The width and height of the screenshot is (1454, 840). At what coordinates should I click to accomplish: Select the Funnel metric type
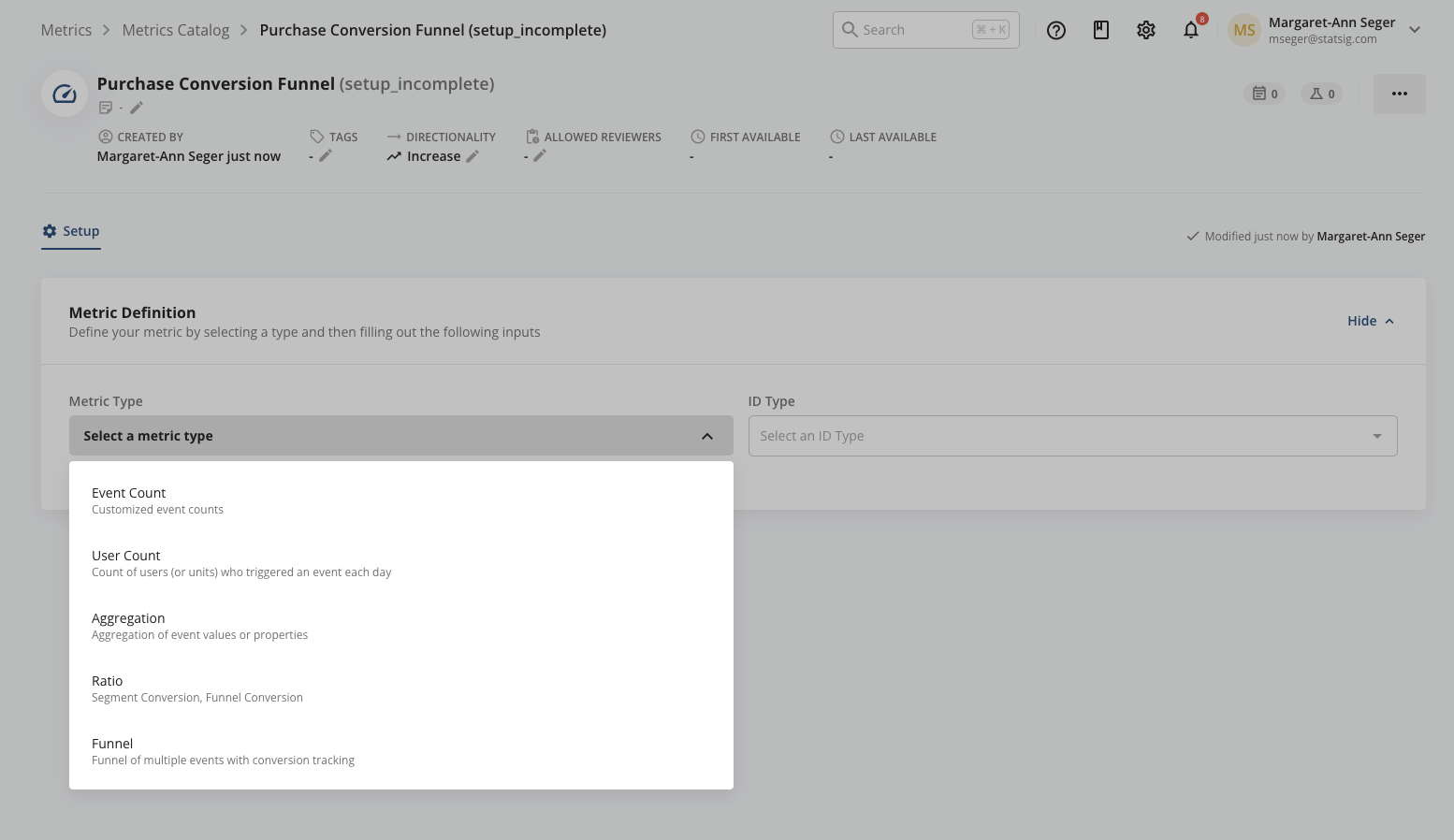coord(112,743)
